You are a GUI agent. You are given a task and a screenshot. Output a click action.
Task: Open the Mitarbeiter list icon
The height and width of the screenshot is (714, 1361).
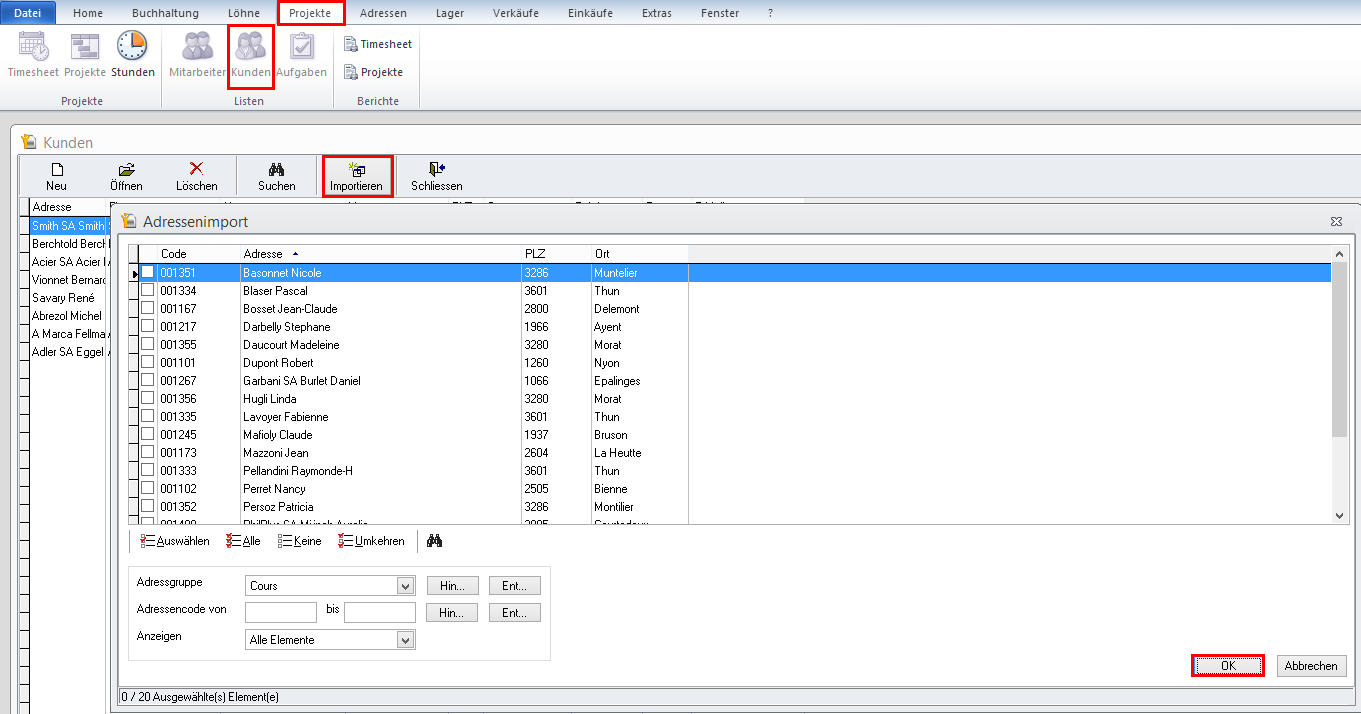click(x=197, y=54)
